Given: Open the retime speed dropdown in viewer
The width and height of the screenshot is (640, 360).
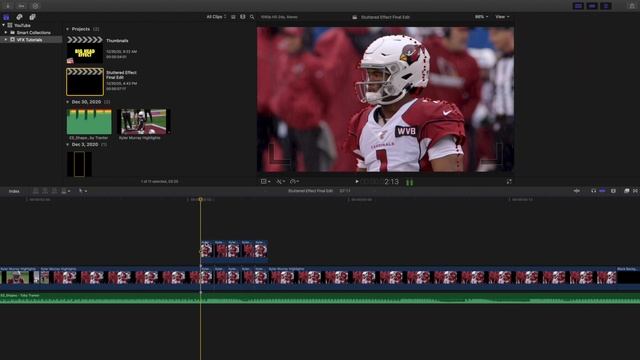Looking at the screenshot, I should coord(294,181).
